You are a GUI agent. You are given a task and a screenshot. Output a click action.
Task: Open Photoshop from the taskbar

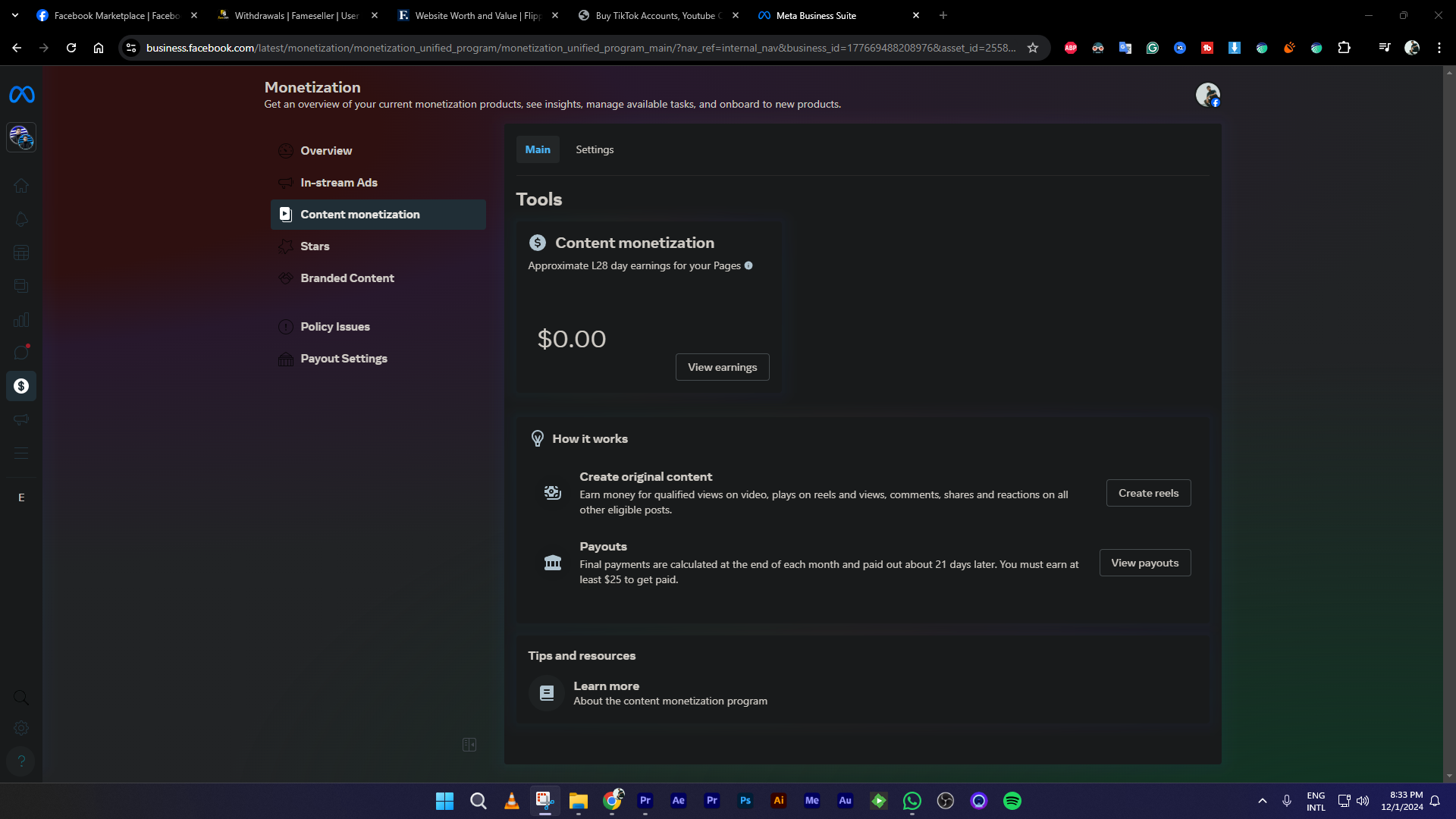[x=745, y=801]
